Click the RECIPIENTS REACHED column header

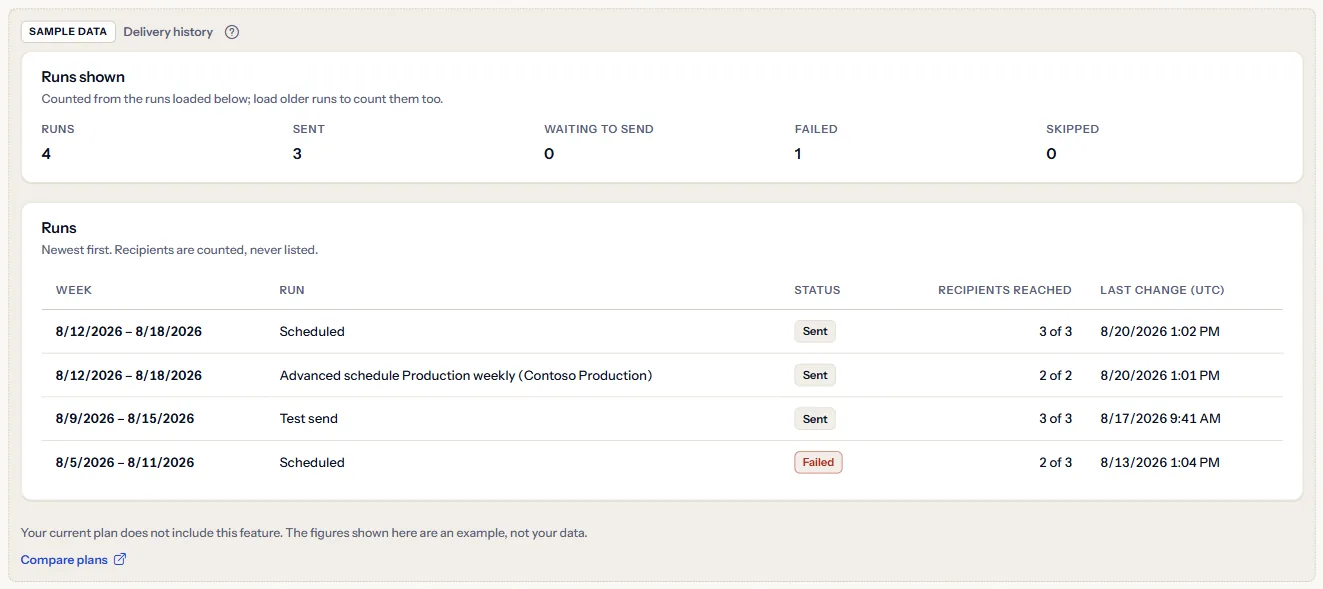click(1005, 290)
